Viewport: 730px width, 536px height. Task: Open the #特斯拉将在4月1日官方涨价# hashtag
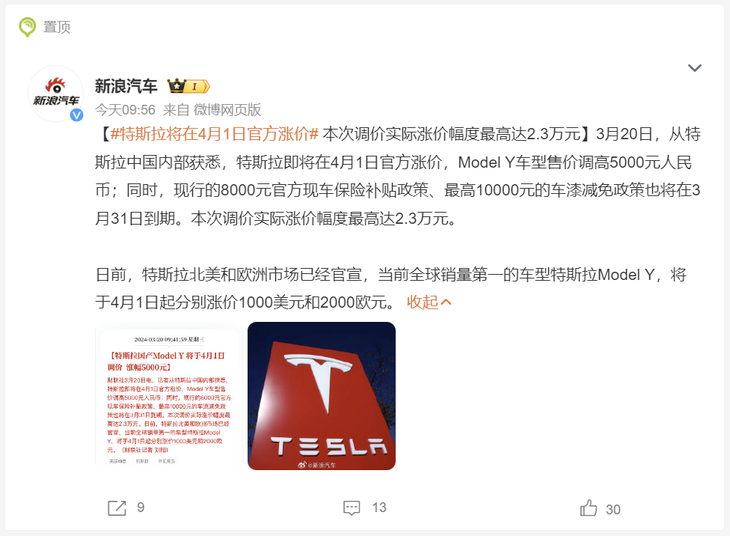[214, 134]
